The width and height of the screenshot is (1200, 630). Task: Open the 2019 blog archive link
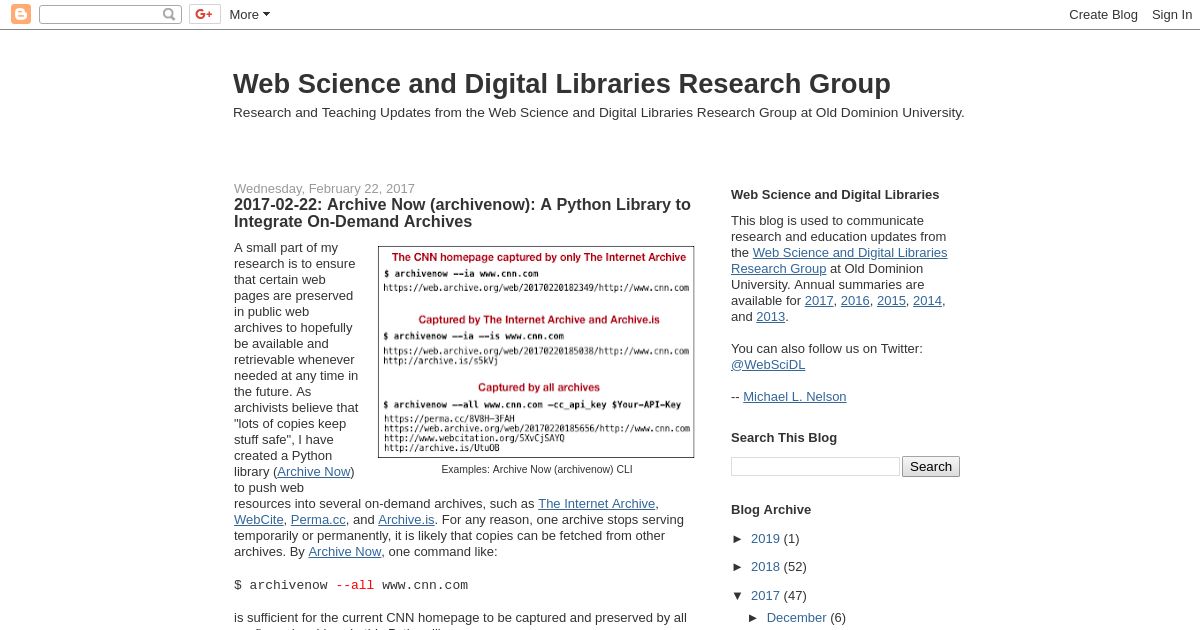tap(765, 539)
